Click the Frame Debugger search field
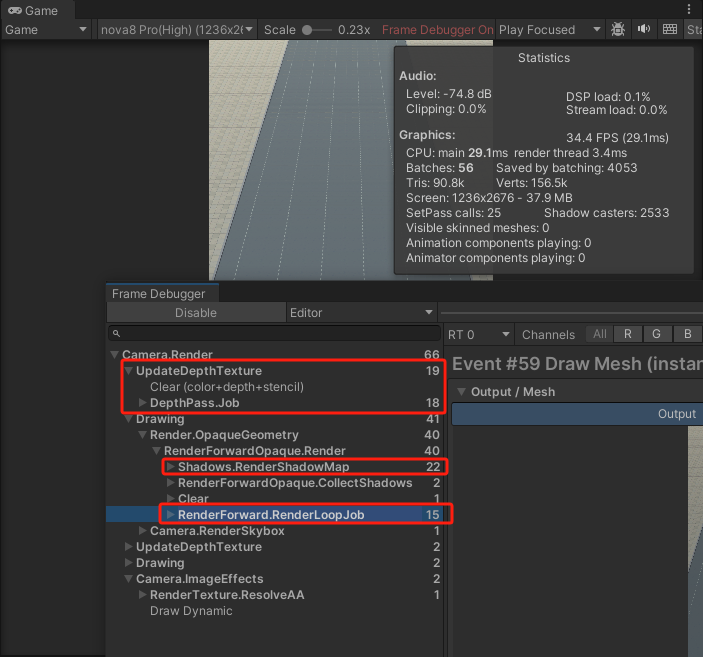The image size is (703, 657). [274, 333]
